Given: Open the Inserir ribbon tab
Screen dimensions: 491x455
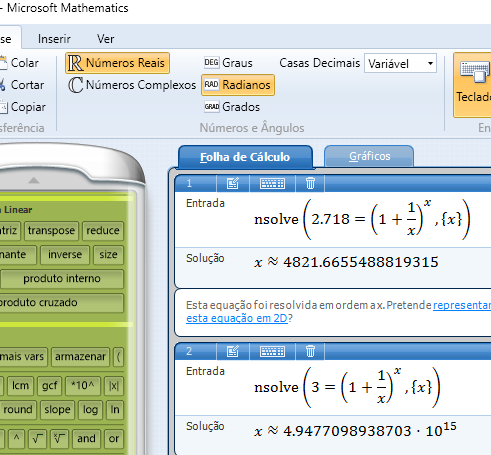Looking at the screenshot, I should click(x=54, y=39).
